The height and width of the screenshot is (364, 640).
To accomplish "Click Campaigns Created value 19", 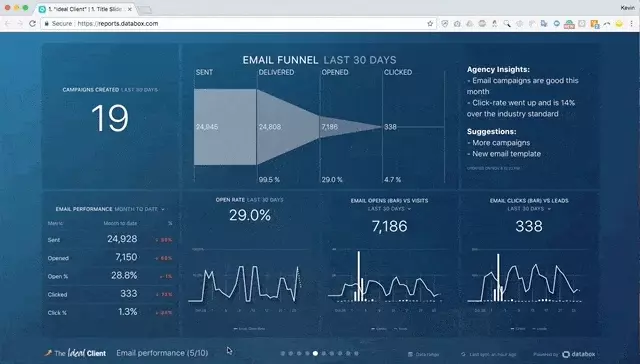I will pos(110,118).
